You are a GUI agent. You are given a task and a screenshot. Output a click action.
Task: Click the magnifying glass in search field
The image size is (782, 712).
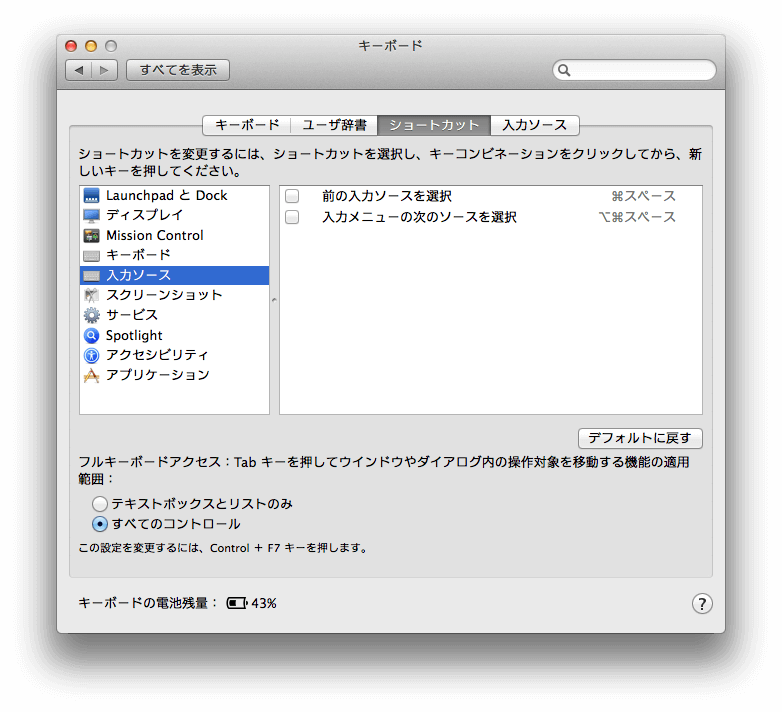coord(564,70)
